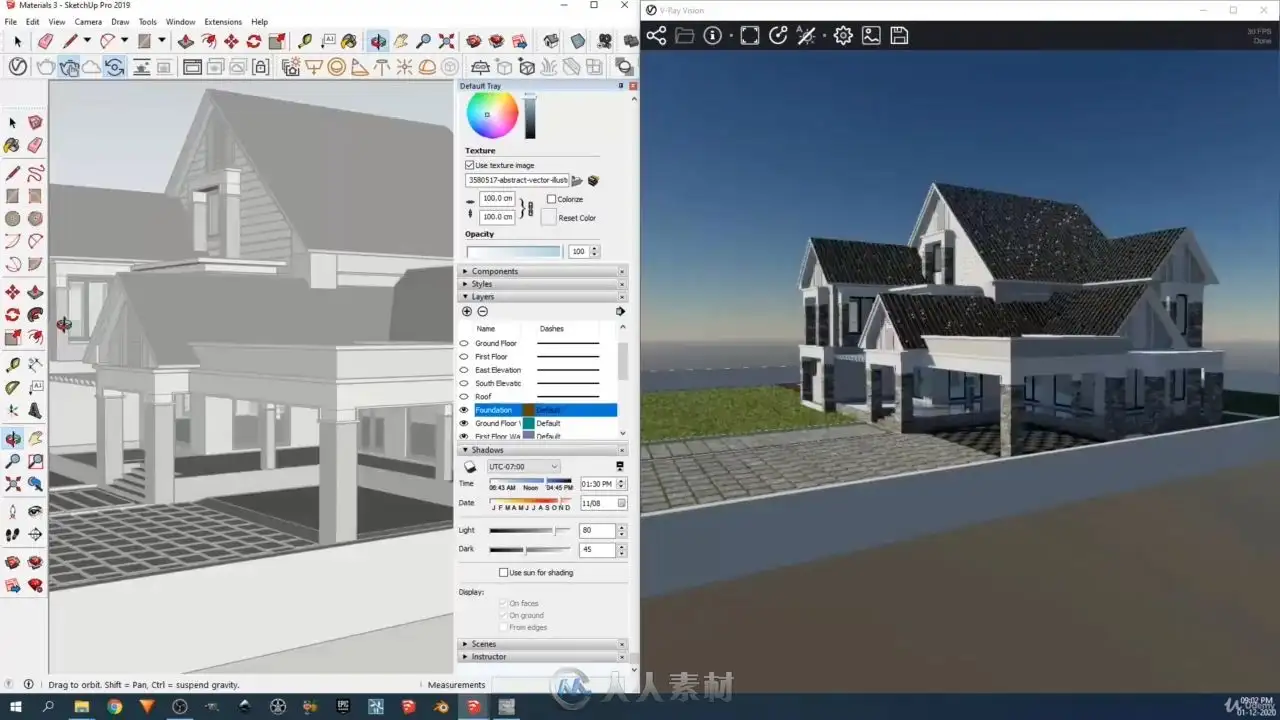Viewport: 1280px width, 720px height.
Task: Toggle Show/Hide Shadows button in Shadows panel
Action: pos(470,467)
